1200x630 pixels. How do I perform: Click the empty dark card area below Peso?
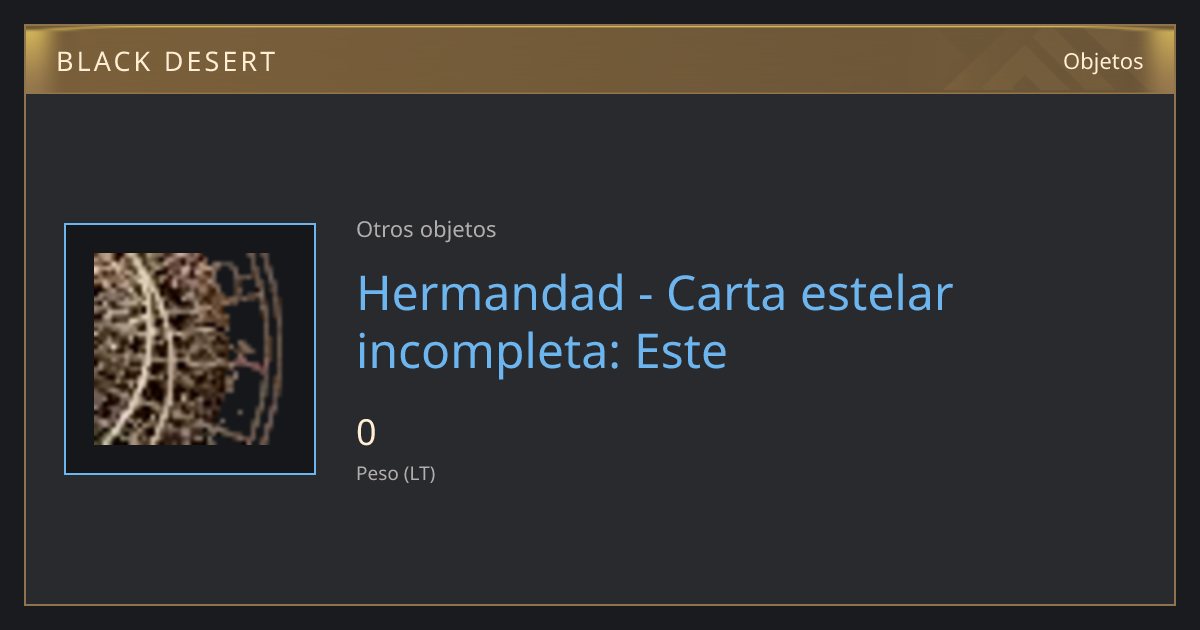coord(600,545)
